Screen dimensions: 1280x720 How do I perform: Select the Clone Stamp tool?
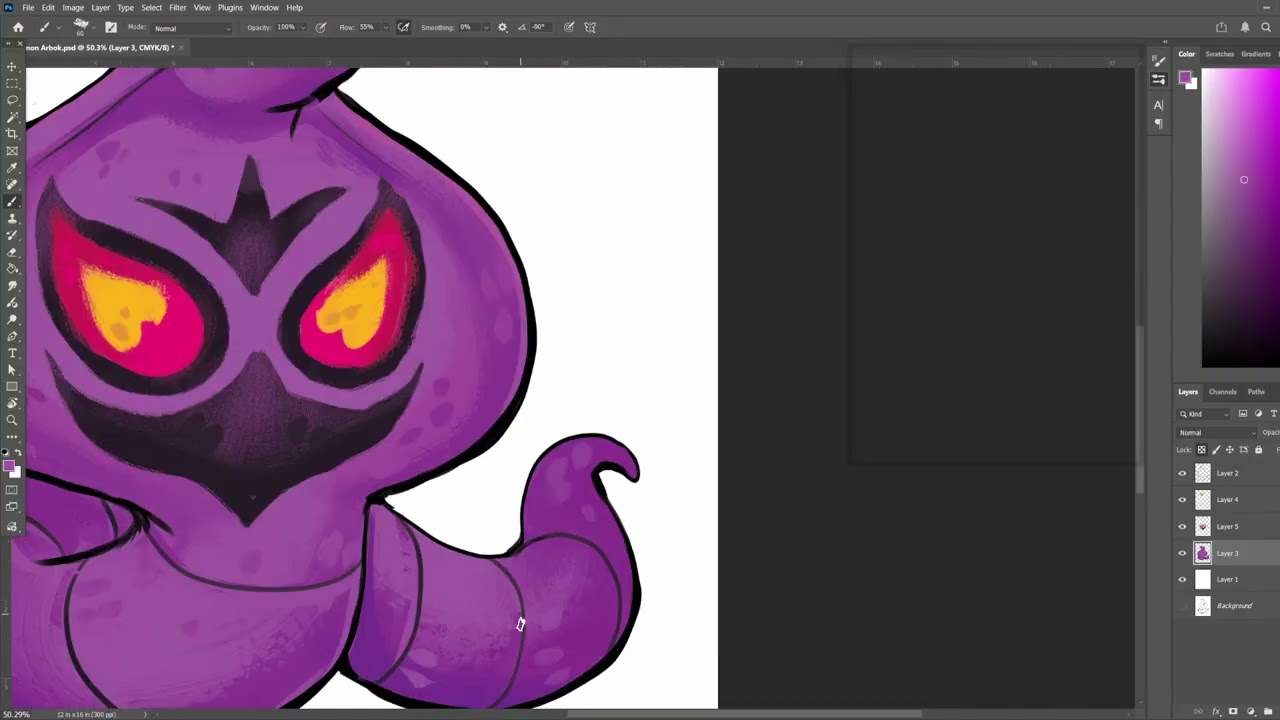[12, 218]
